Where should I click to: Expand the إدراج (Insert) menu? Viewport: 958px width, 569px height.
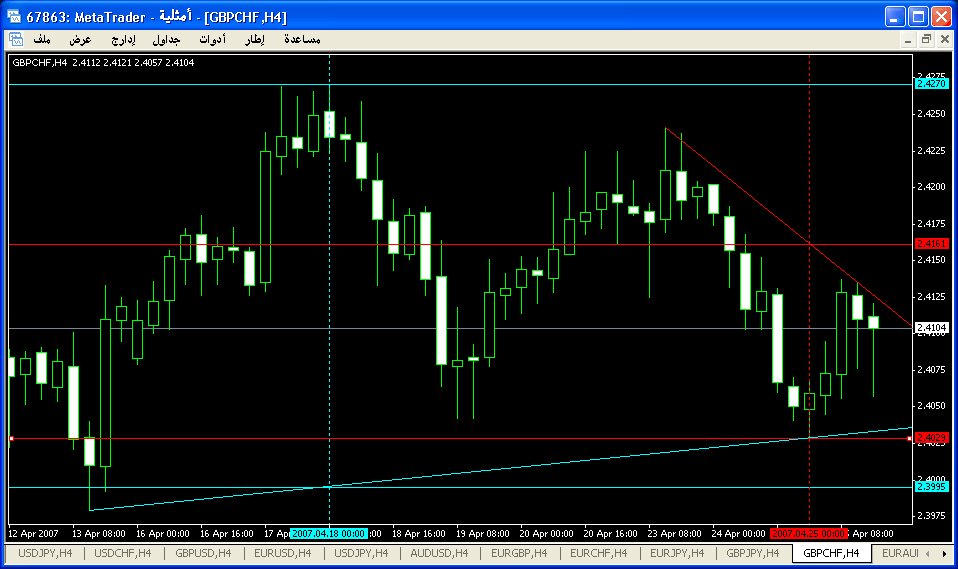click(123, 39)
